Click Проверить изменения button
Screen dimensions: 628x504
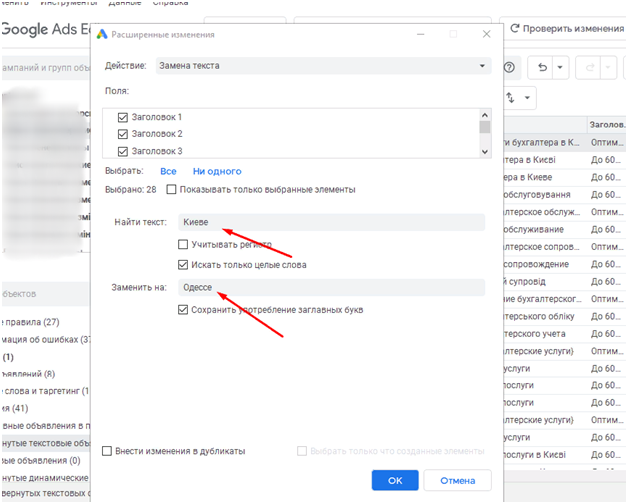pyautogui.click(x=568, y=28)
